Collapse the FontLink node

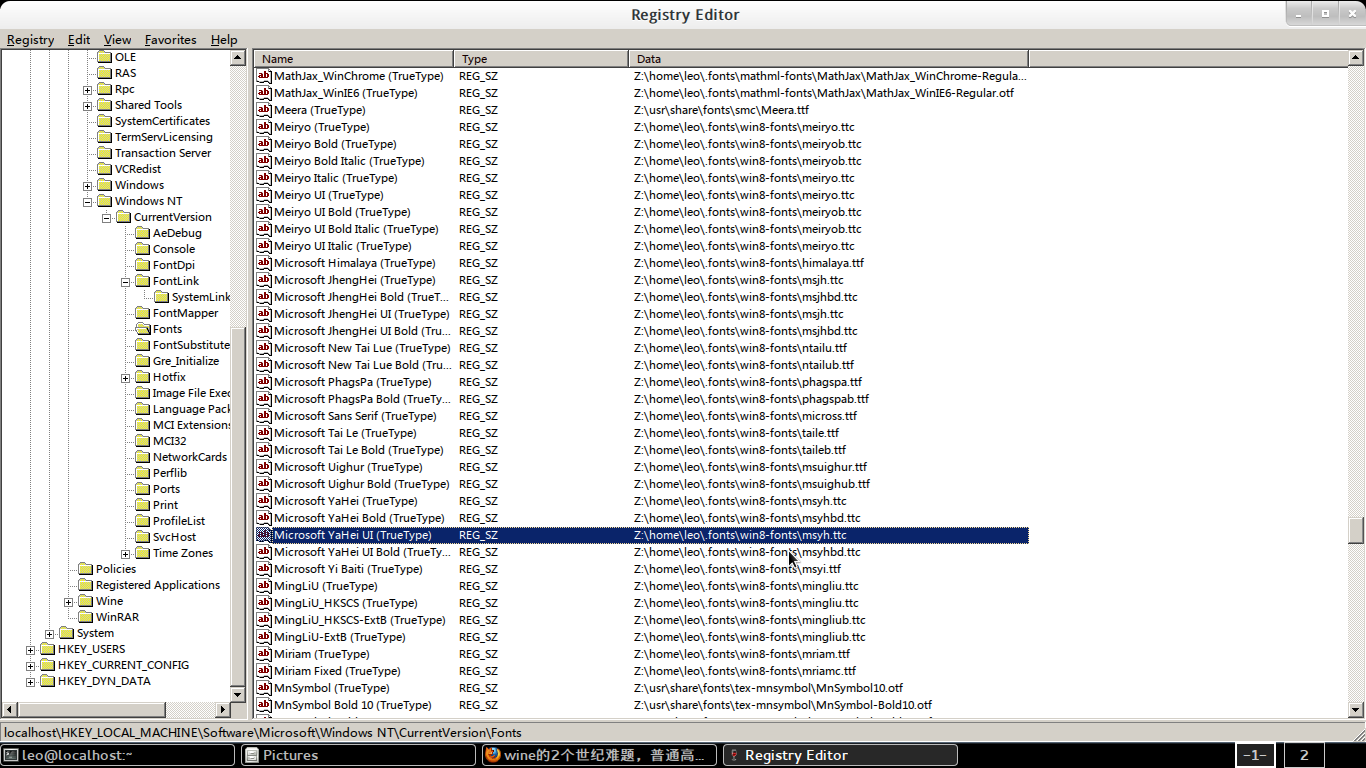[x=126, y=281]
